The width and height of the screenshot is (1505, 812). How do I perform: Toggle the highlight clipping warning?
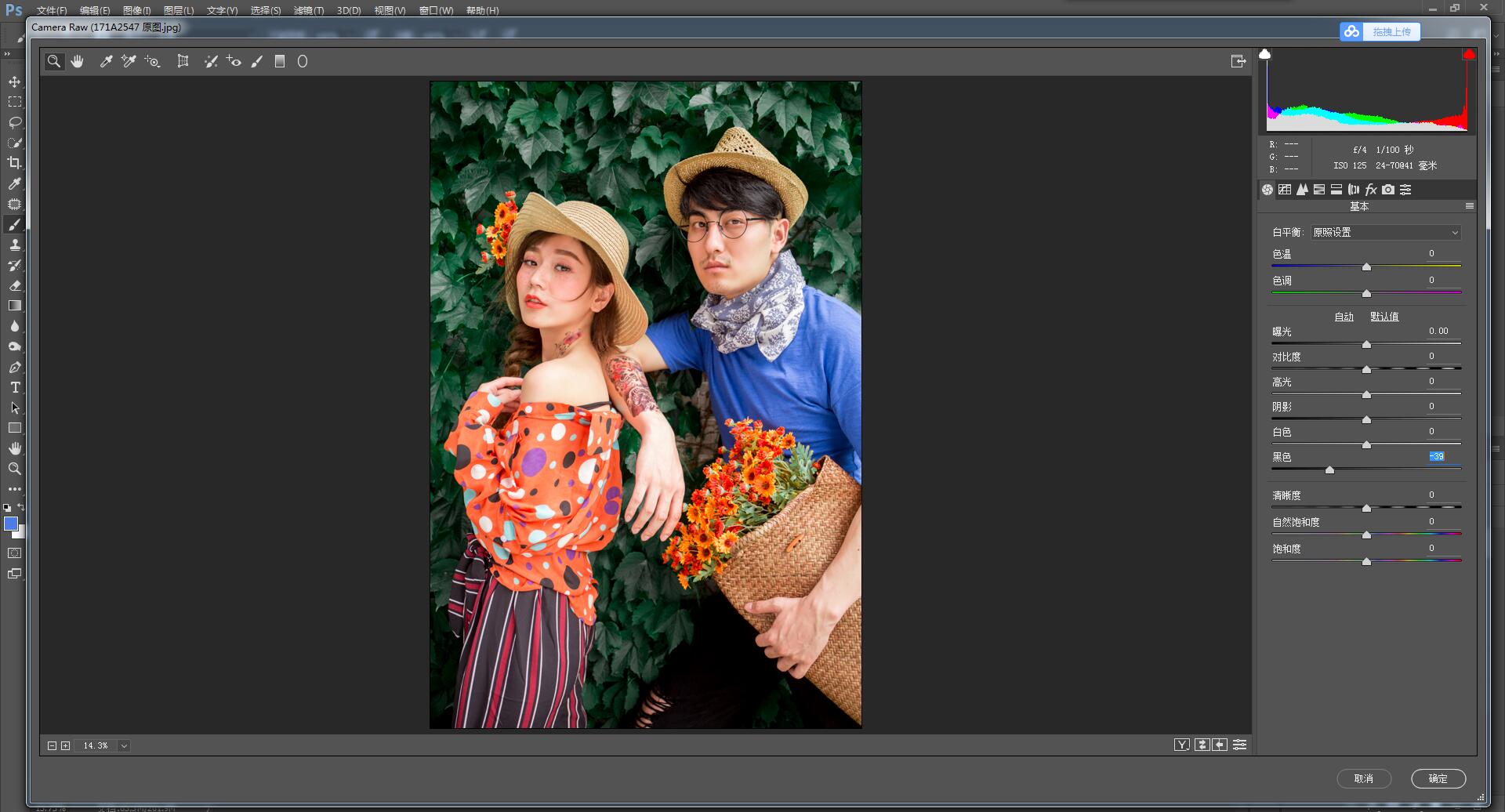[1468, 54]
